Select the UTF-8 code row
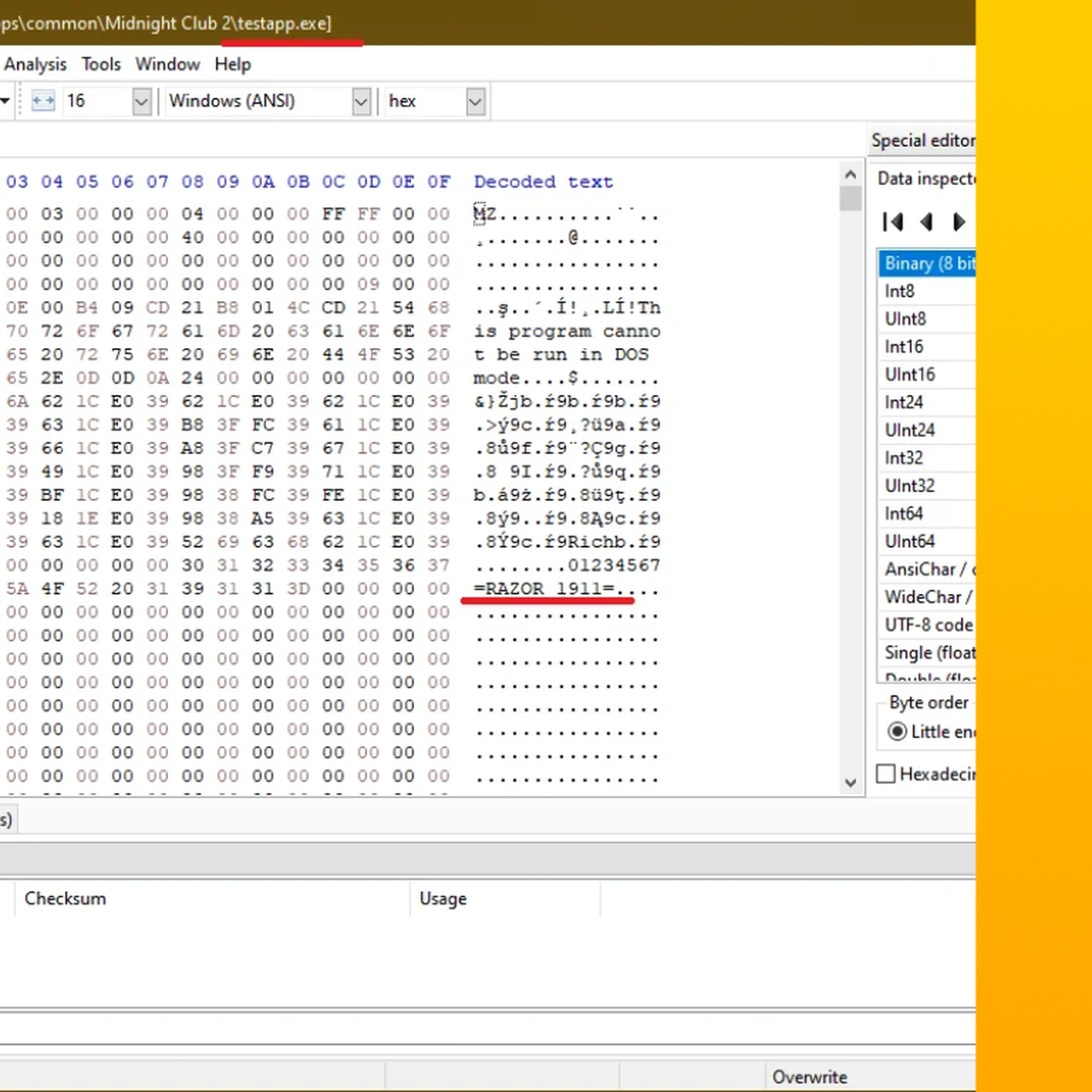1092x1092 pixels. coord(927,624)
